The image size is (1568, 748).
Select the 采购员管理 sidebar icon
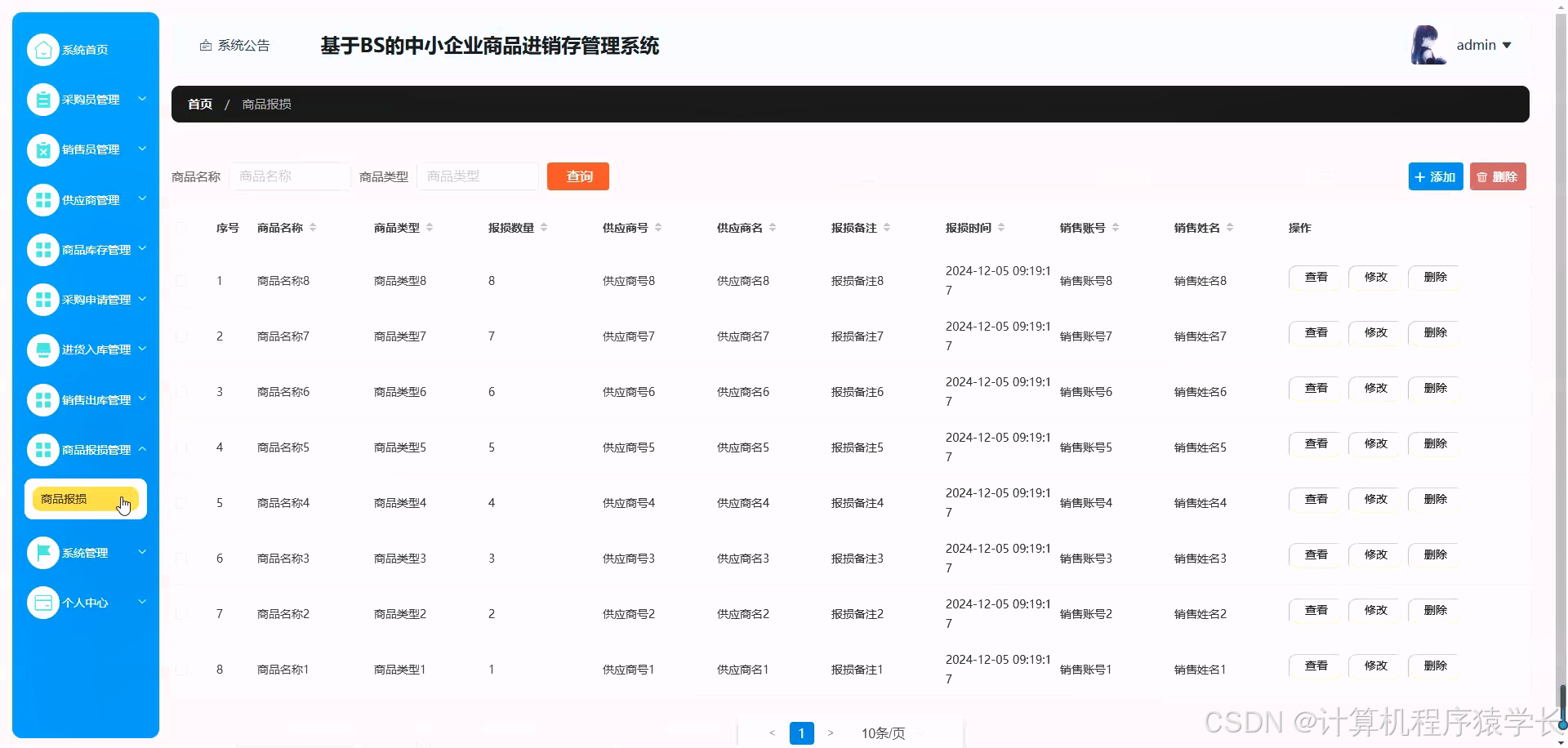[43, 99]
